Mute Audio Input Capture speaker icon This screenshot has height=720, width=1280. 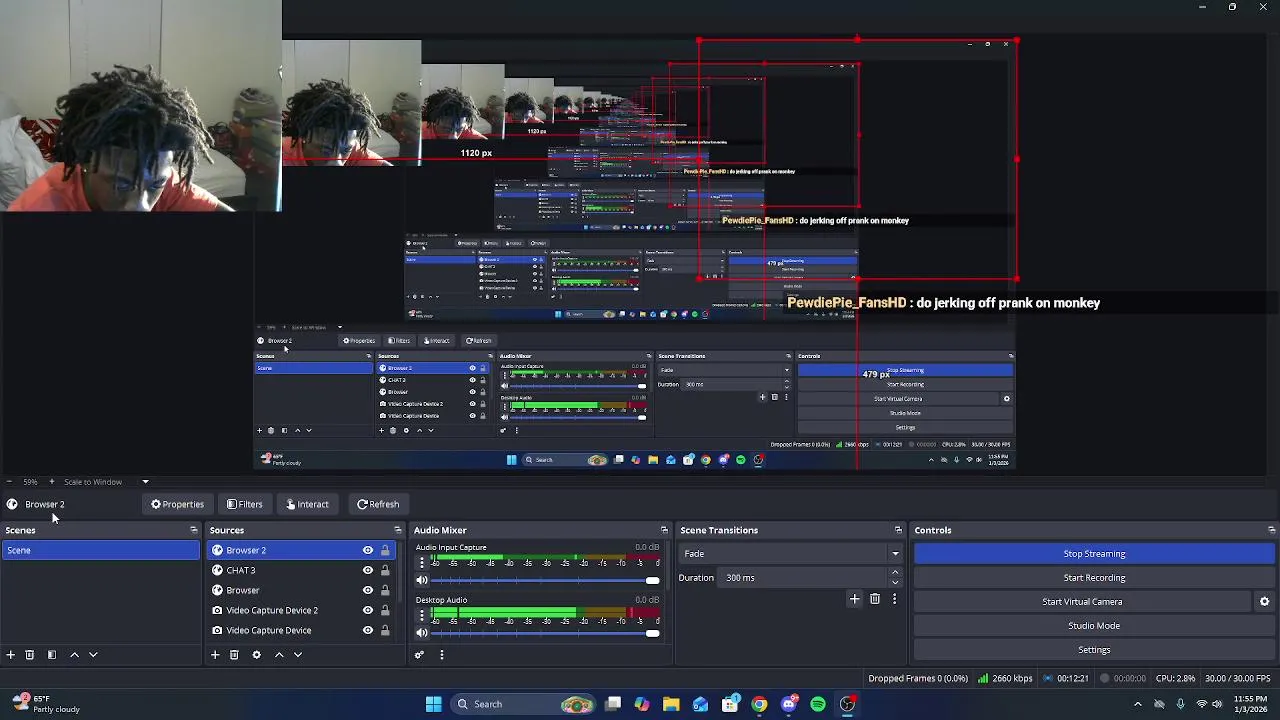pos(422,580)
